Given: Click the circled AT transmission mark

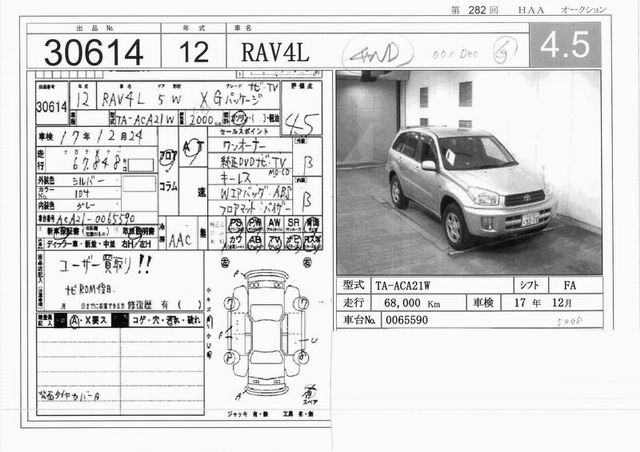Looking at the screenshot, I should [193, 149].
